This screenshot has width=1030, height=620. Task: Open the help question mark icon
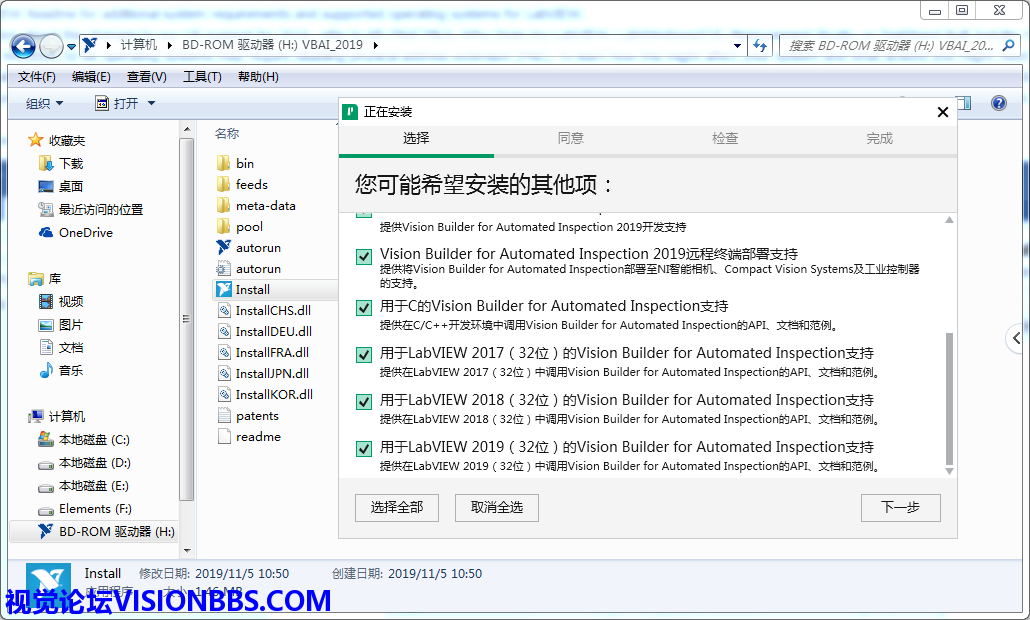(998, 103)
